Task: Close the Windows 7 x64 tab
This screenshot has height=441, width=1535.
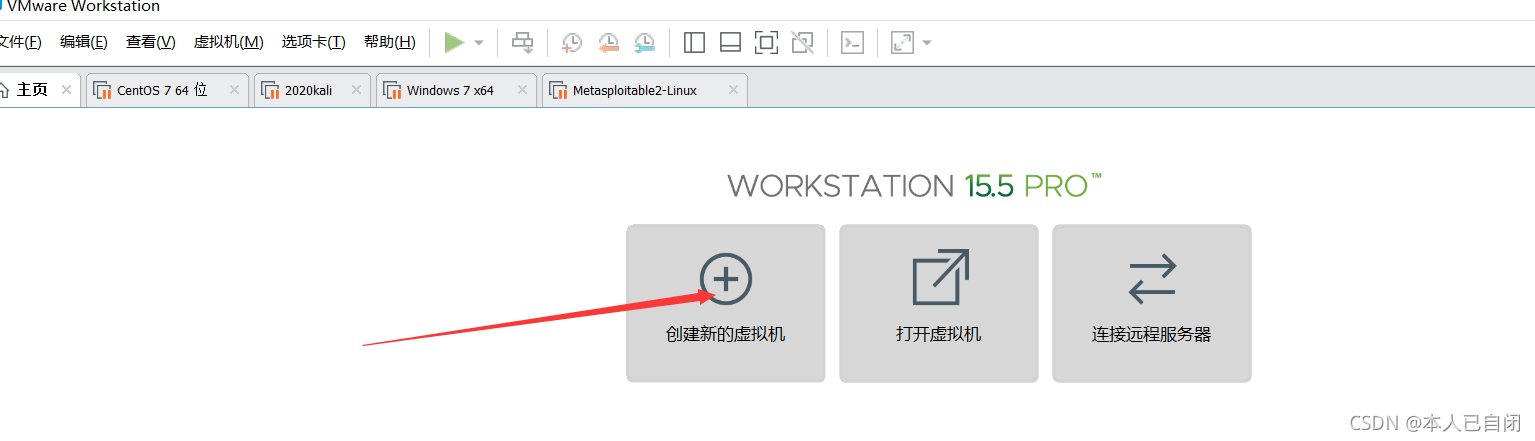Action: [x=521, y=90]
